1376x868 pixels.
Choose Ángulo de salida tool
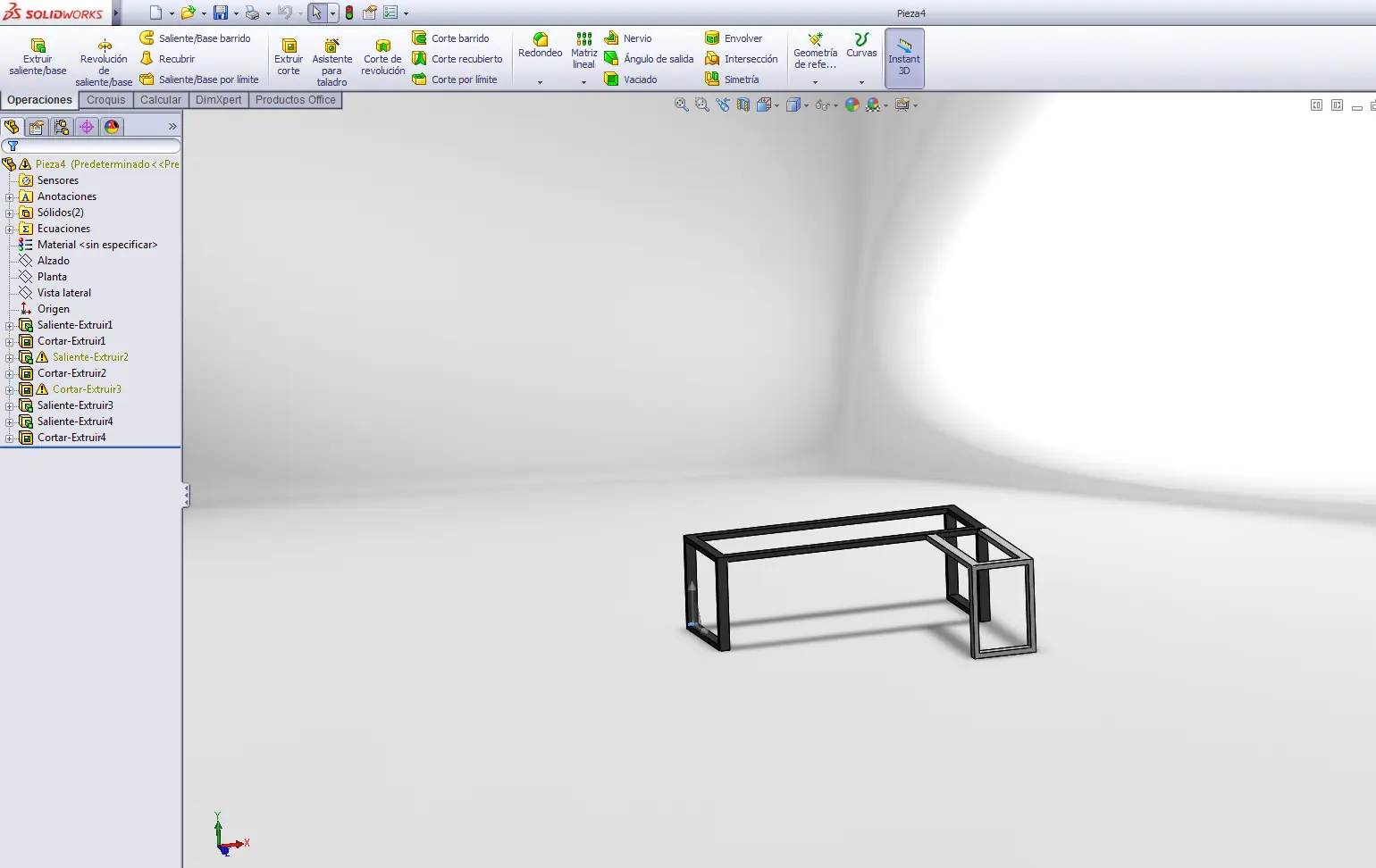click(x=649, y=59)
